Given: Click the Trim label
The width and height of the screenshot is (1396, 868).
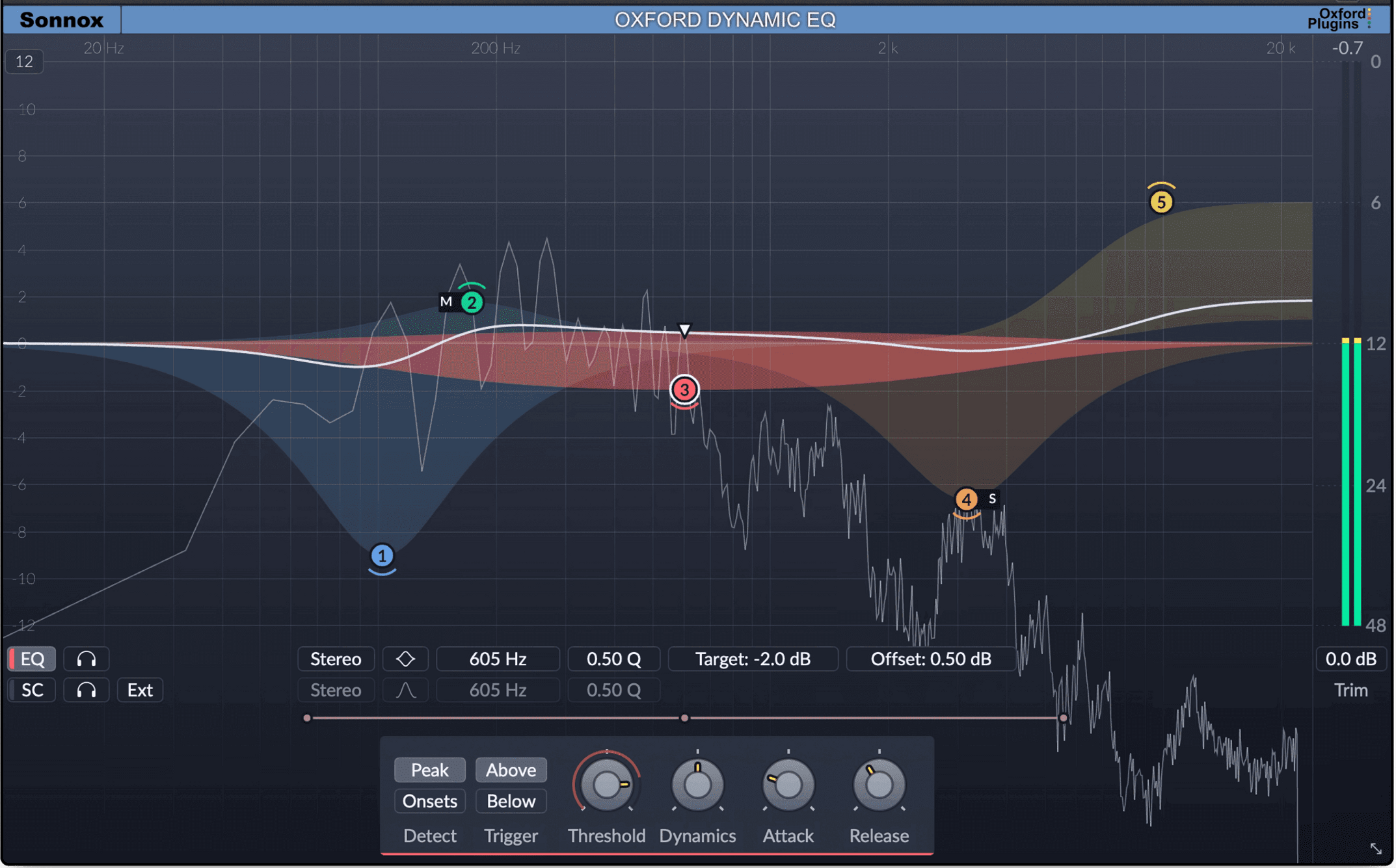Looking at the screenshot, I should point(1351,690).
